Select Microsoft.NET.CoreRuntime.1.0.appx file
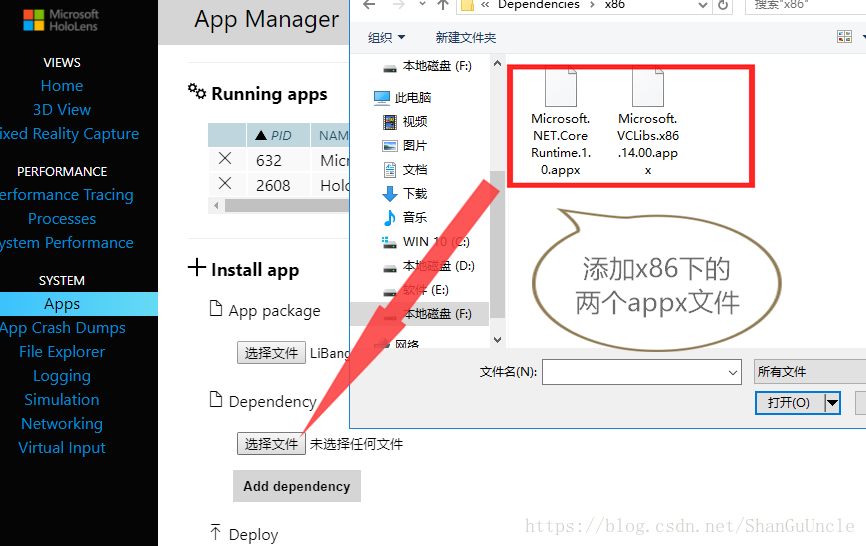 561,121
